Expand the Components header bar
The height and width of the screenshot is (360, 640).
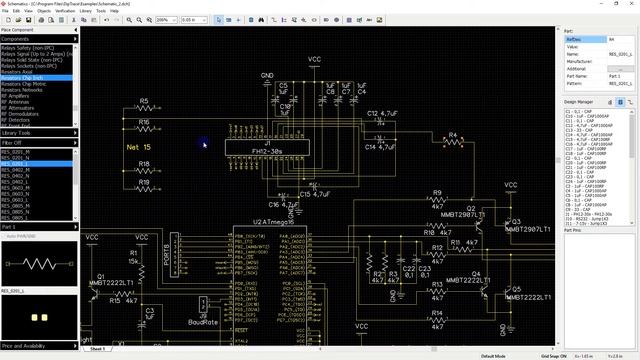click(x=39, y=39)
